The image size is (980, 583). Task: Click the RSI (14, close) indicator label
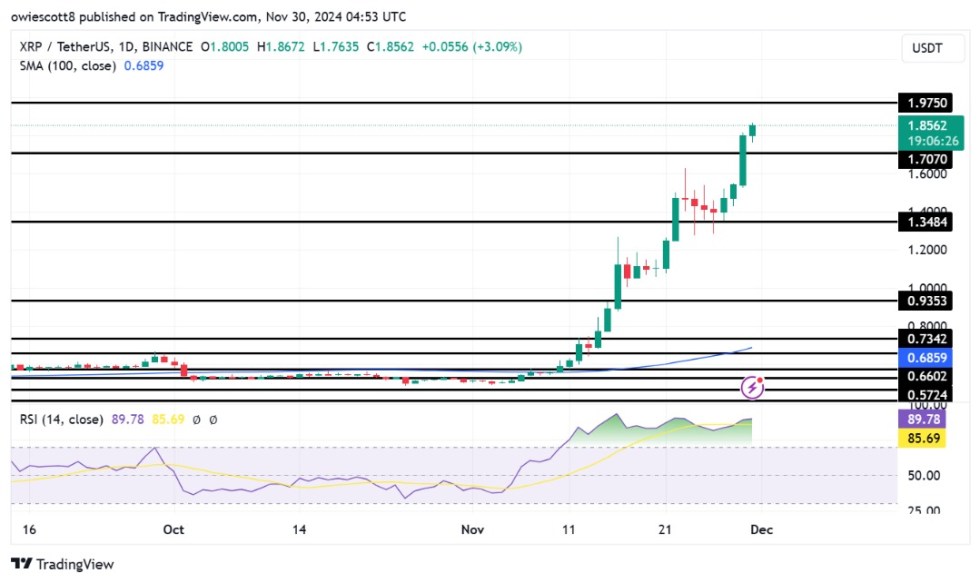tap(62, 421)
